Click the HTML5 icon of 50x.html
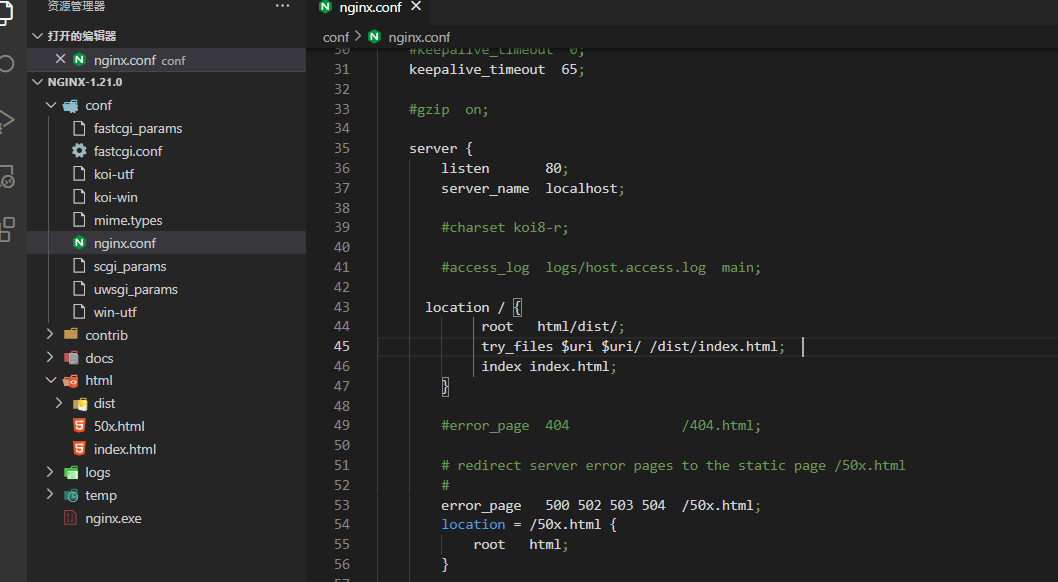1058x582 pixels. click(x=79, y=426)
